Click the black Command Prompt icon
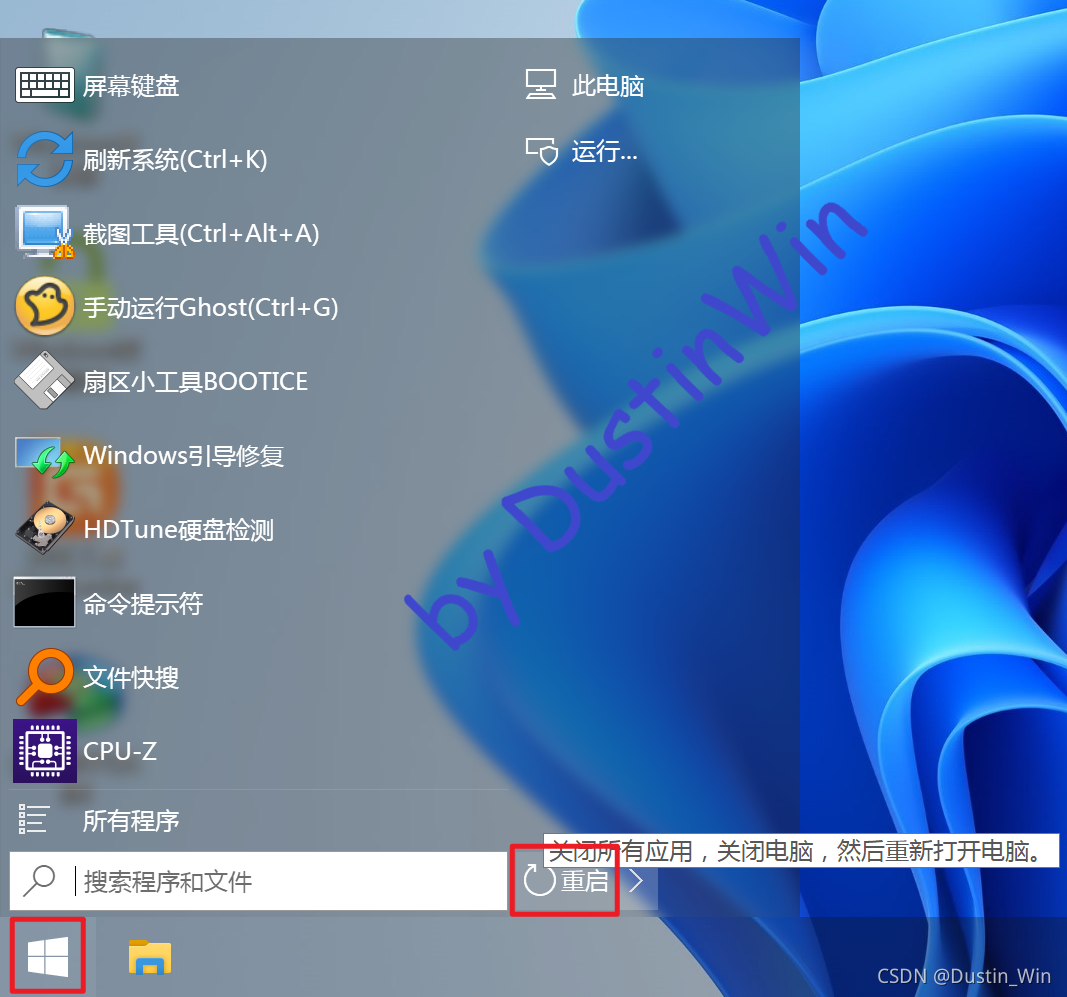This screenshot has width=1067, height=997. (x=44, y=602)
